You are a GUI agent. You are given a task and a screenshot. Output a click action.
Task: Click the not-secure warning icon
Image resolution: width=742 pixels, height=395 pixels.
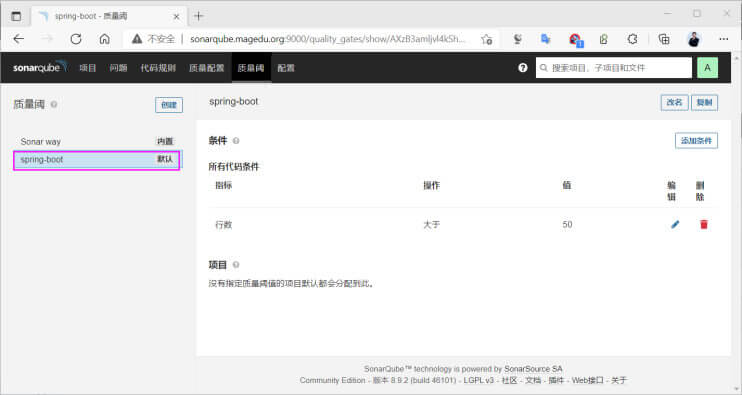click(x=137, y=39)
